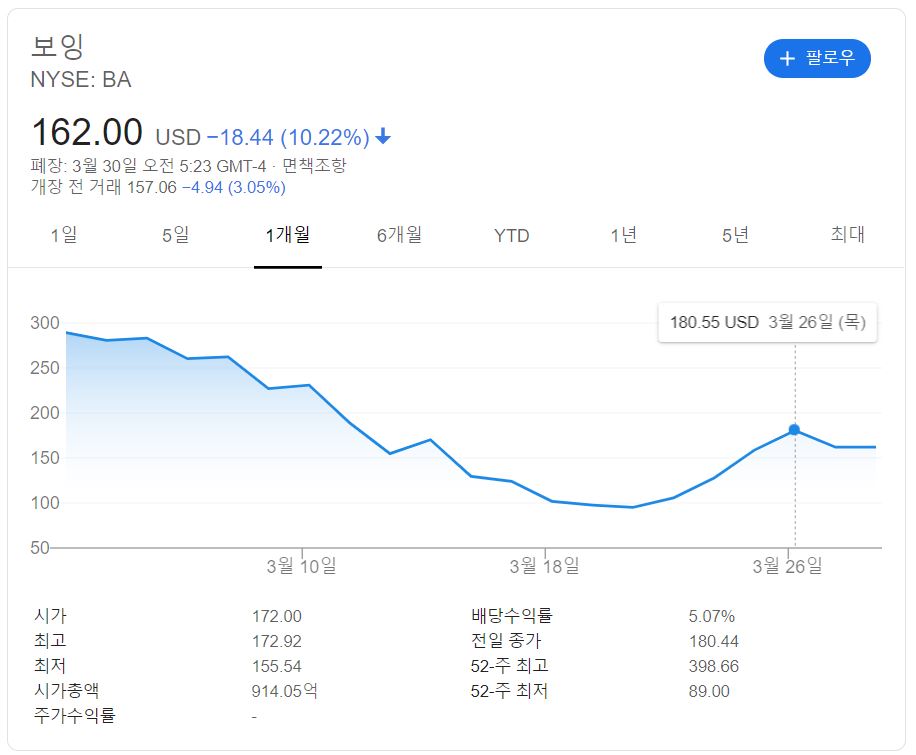Select the 5일 time range tab

click(175, 235)
